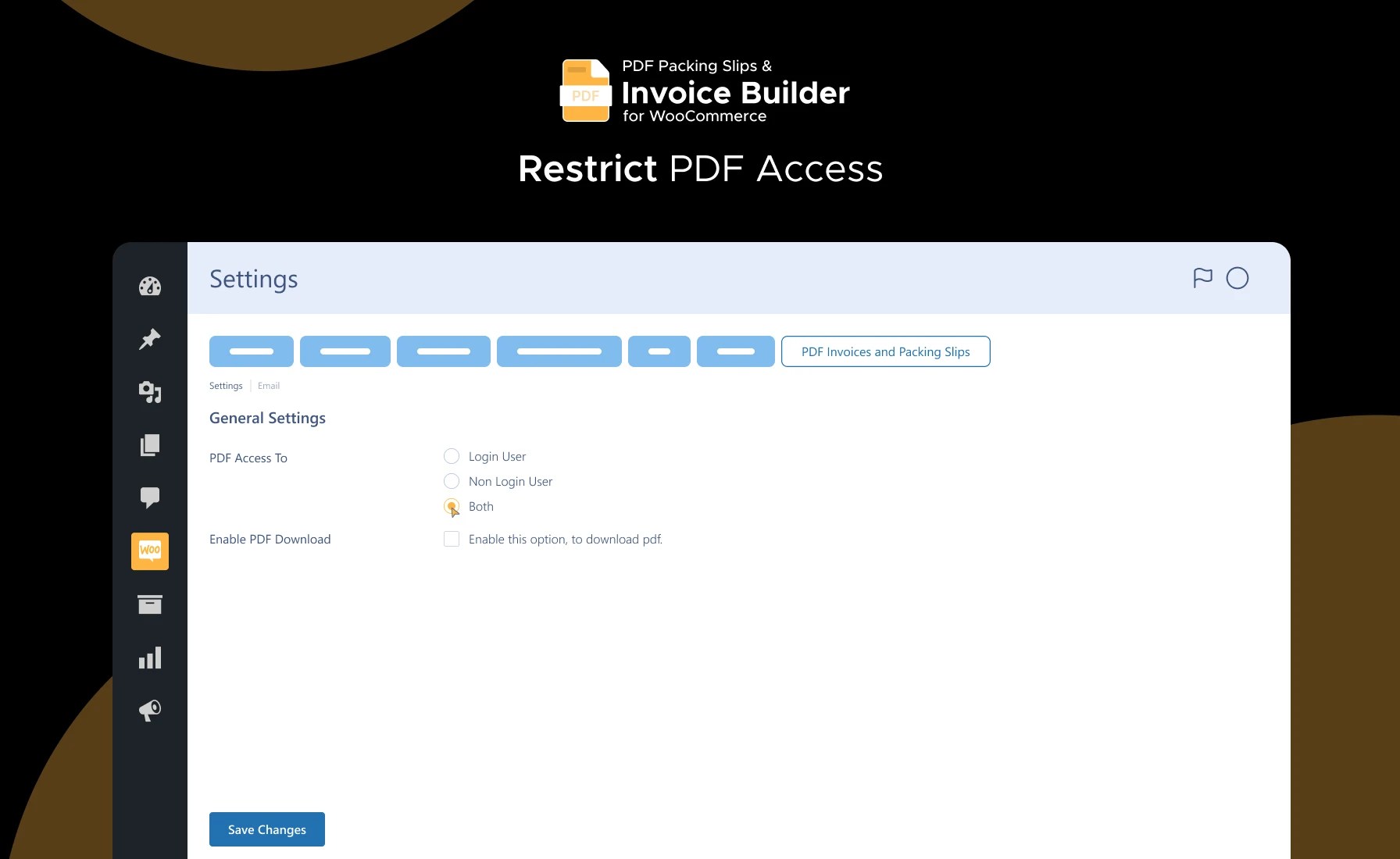Open the PDF Invoices and Packing Slips tab

point(884,351)
